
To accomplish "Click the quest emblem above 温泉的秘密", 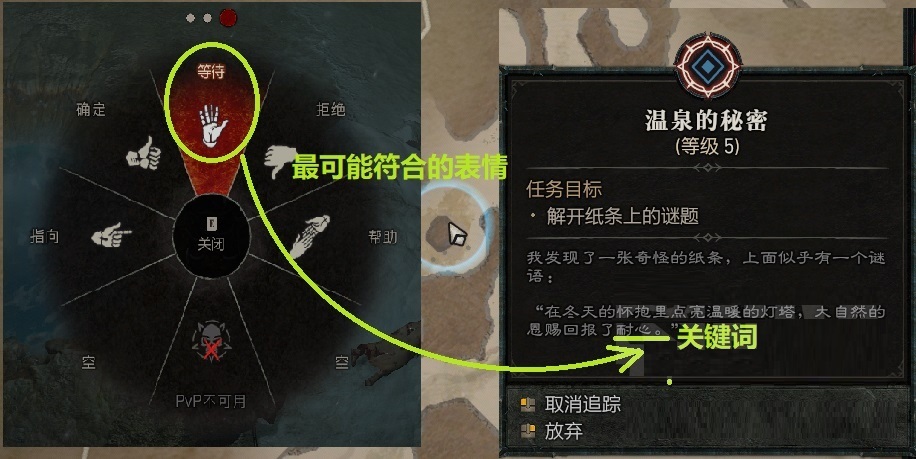I will click(x=707, y=65).
